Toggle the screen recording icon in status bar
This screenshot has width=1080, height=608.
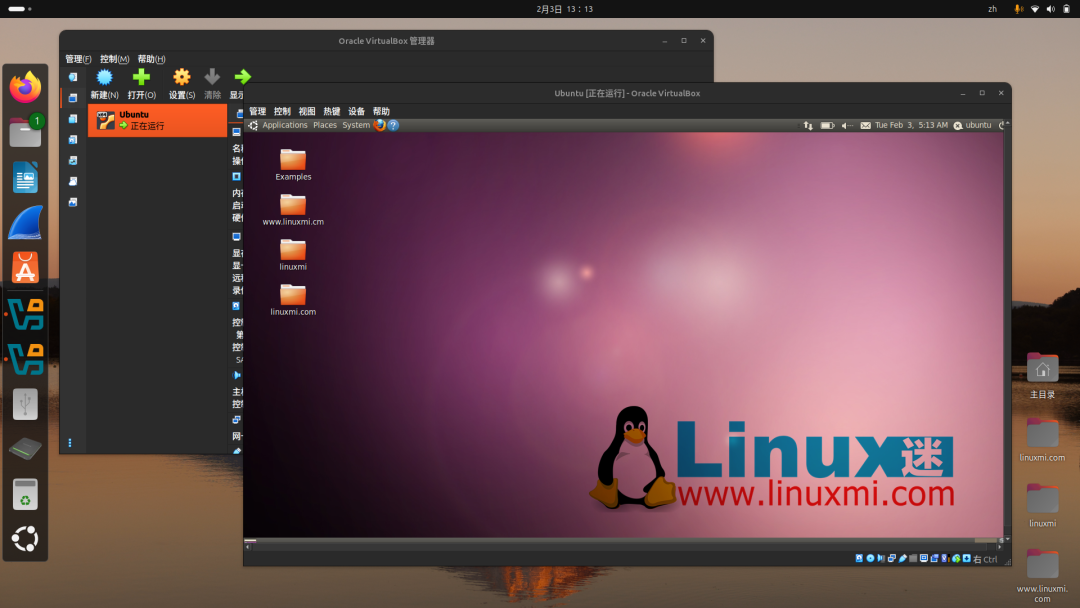pos(934,558)
